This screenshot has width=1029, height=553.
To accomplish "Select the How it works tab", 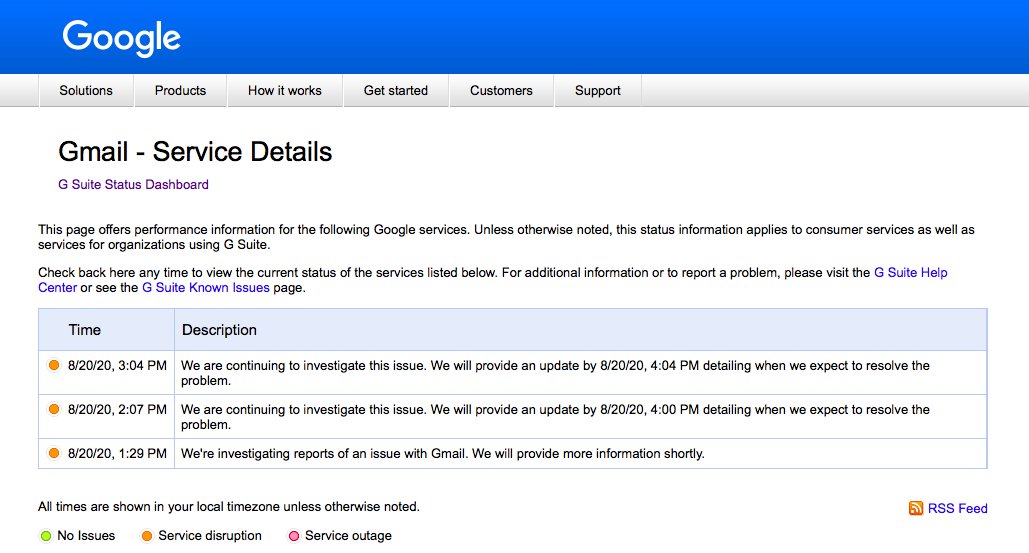I will click(285, 90).
